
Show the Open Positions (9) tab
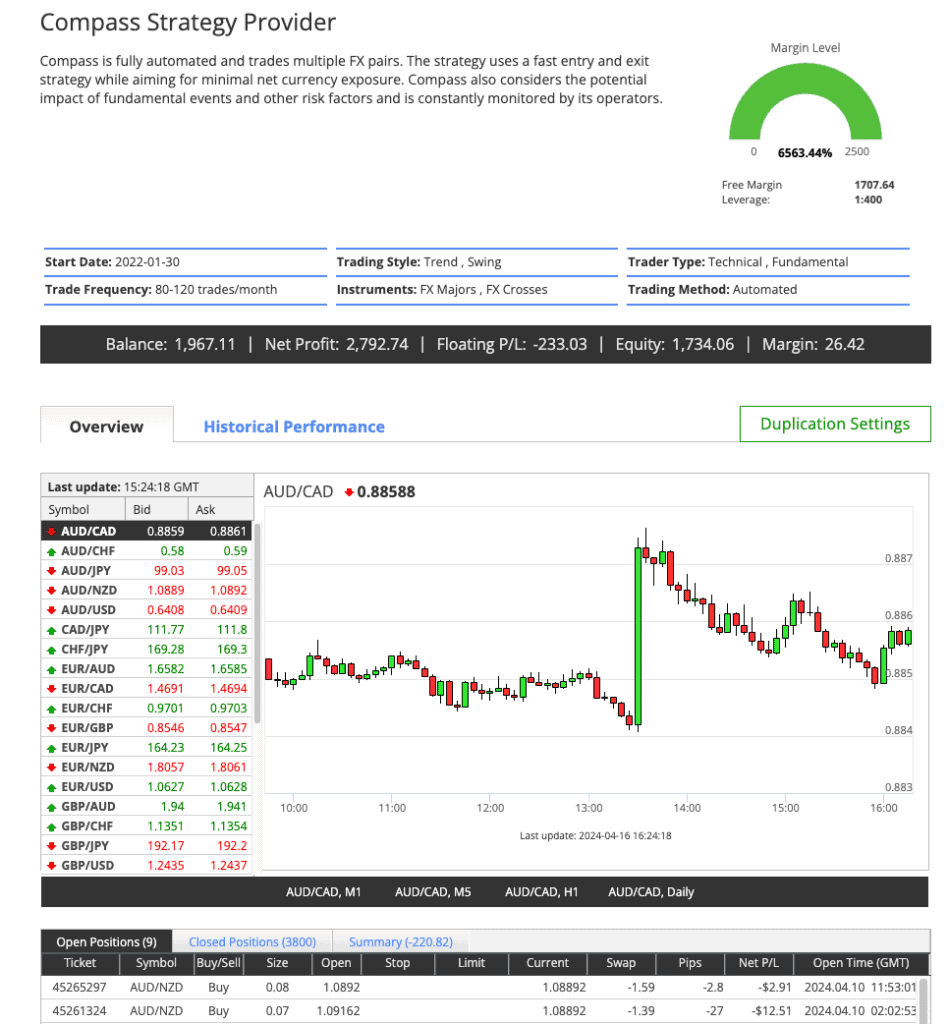[106, 942]
